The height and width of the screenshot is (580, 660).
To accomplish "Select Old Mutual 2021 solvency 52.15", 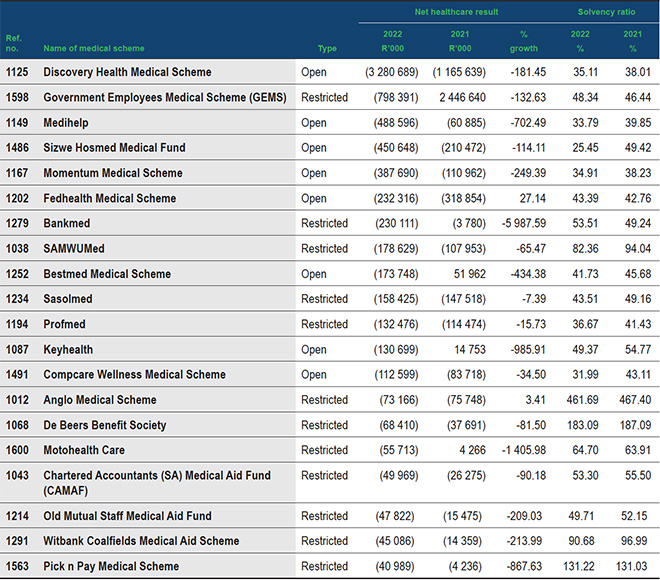I will [x=634, y=516].
